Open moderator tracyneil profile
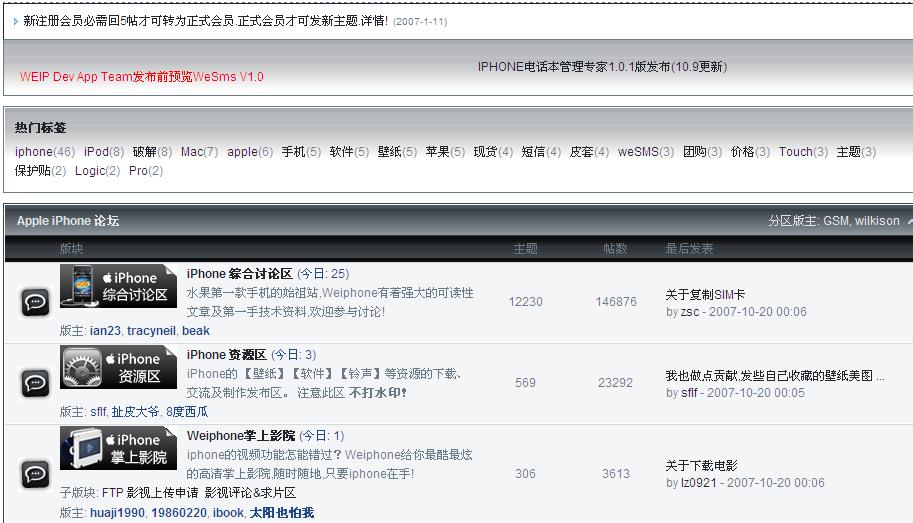The image size is (913, 523). click(151, 331)
